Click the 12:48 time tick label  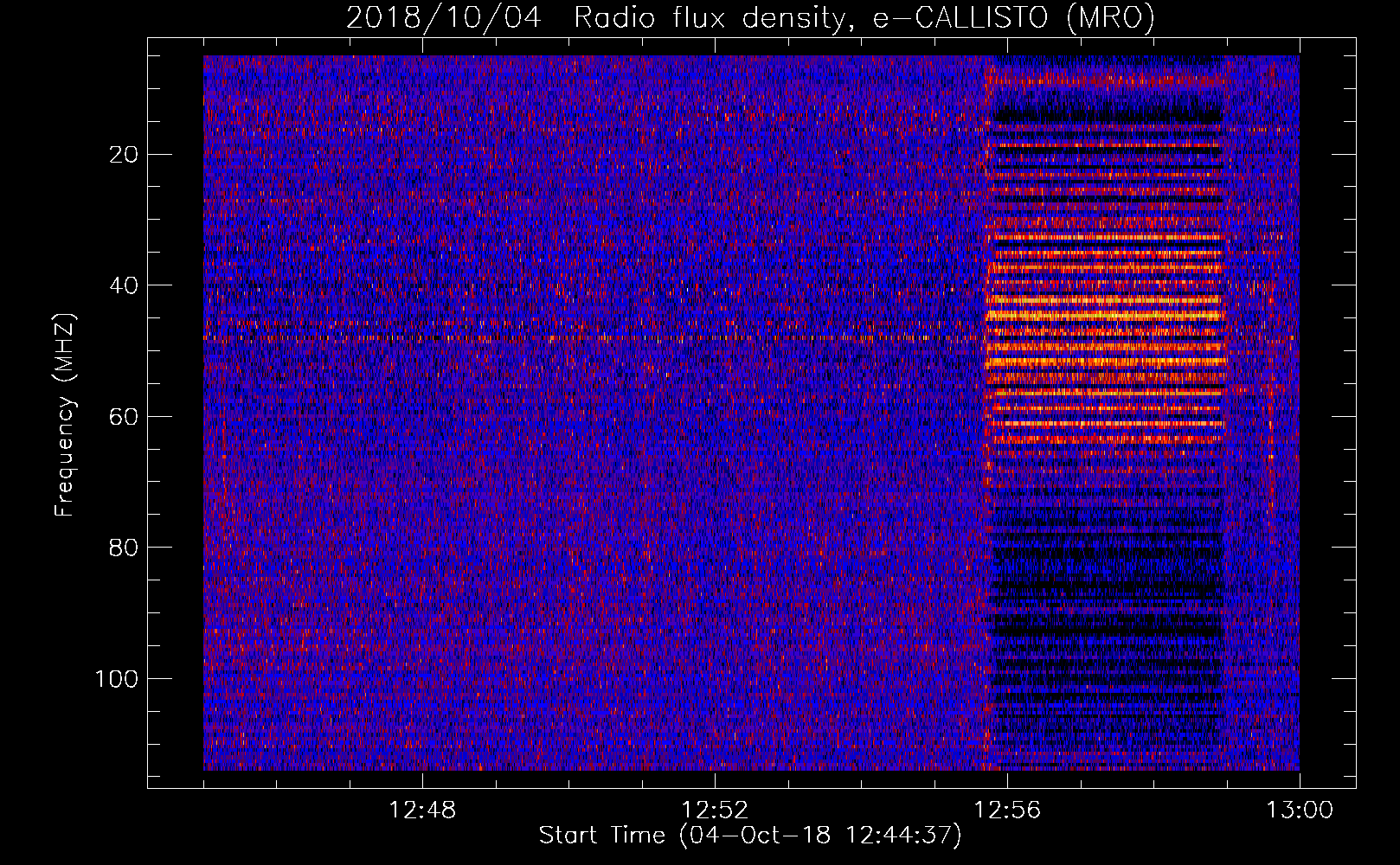422,811
